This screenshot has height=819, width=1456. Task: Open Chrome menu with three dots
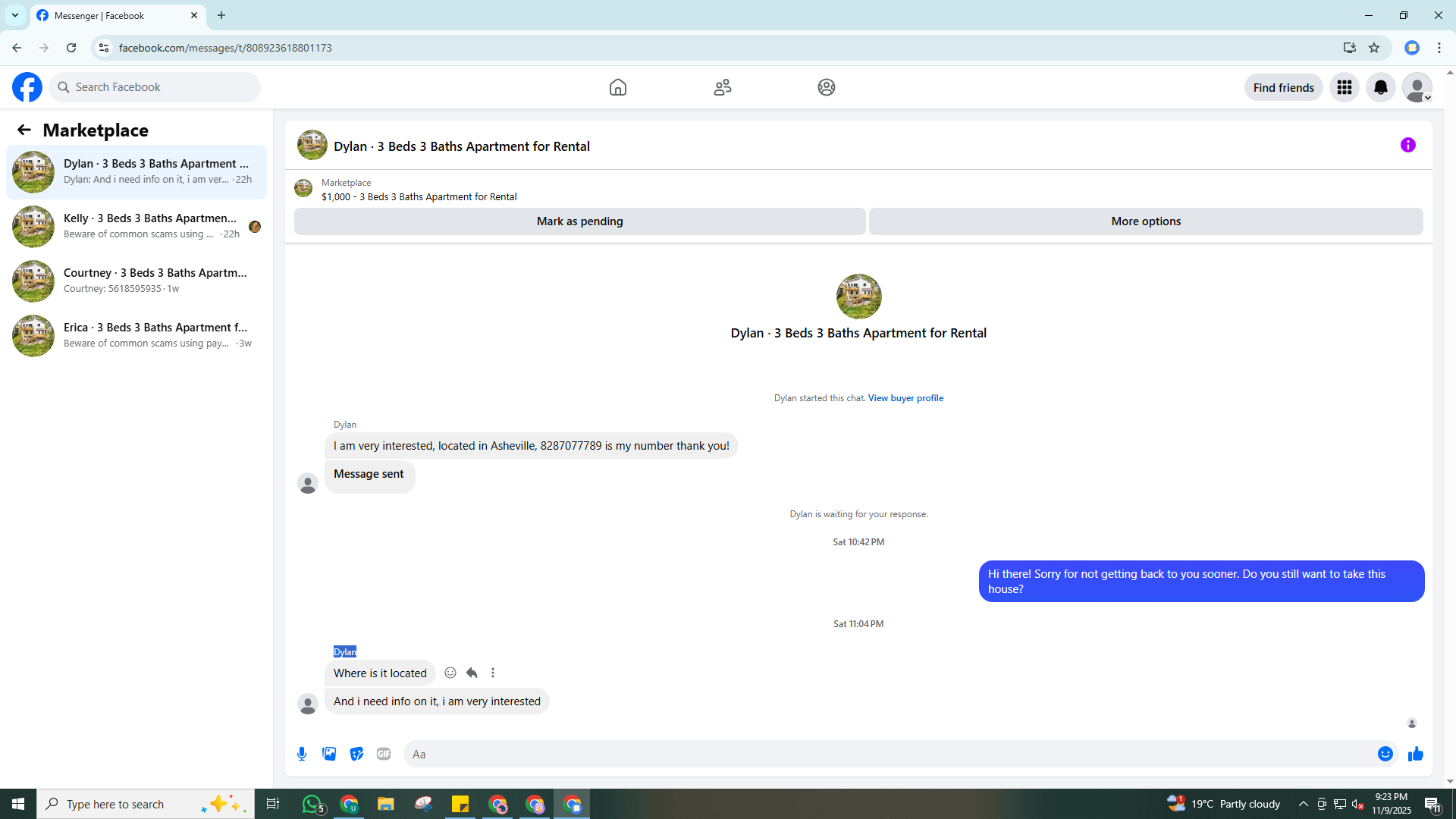click(x=1439, y=48)
